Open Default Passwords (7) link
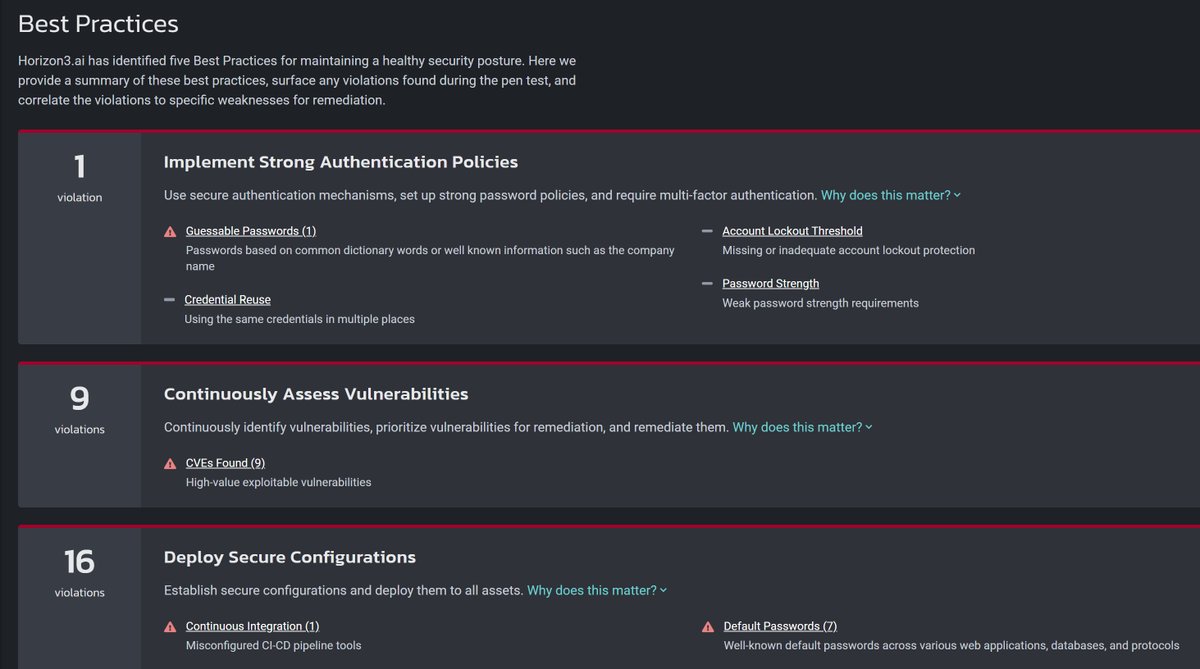The image size is (1200, 669). click(x=780, y=626)
